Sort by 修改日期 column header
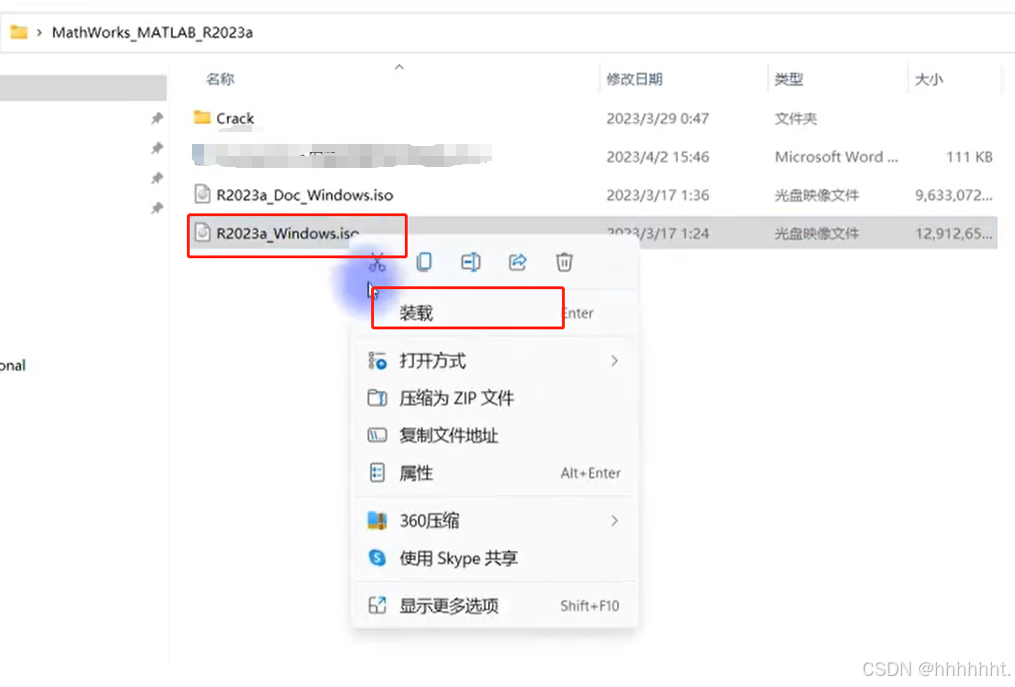The image size is (1015, 687). [634, 79]
